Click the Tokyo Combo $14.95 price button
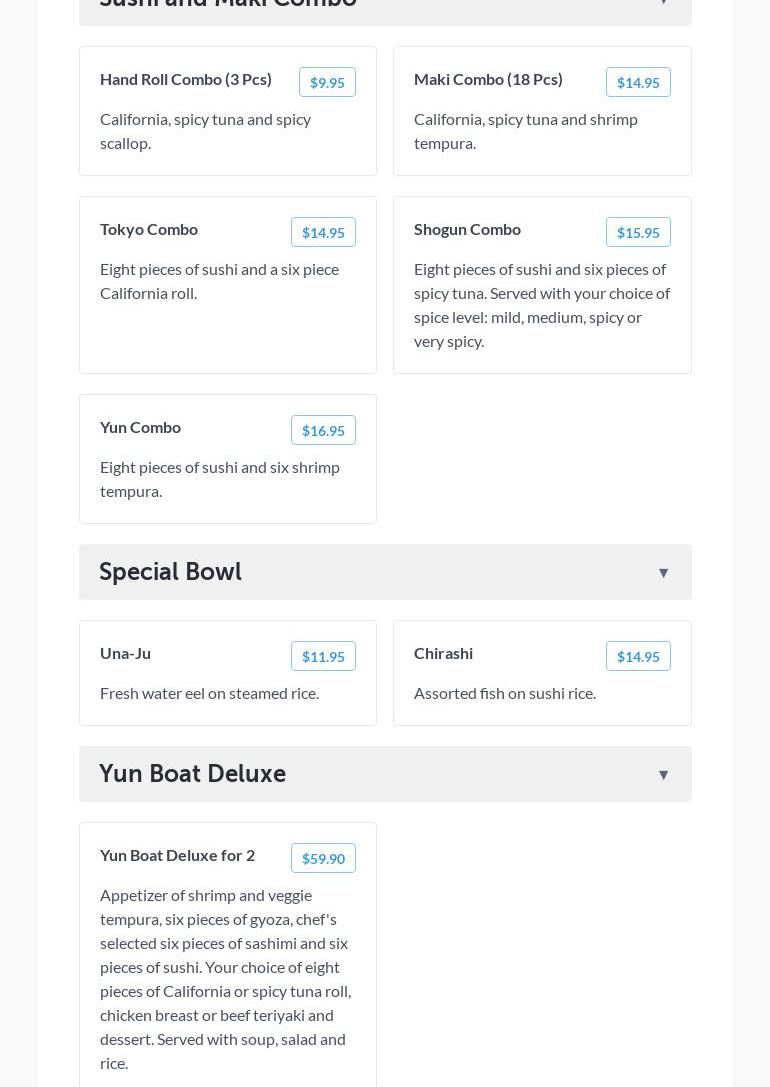The image size is (770, 1087). tap(323, 232)
